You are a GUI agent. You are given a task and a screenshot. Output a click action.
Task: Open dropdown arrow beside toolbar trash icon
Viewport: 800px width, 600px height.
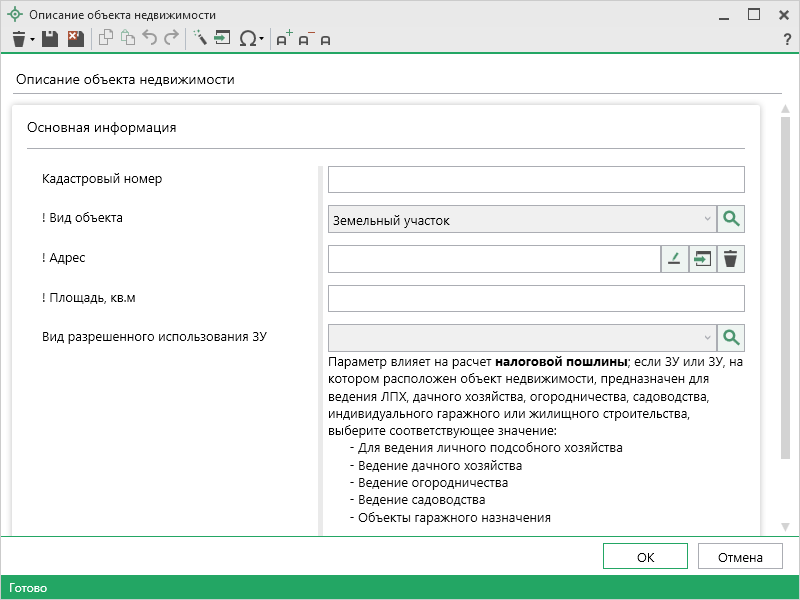click(32, 40)
